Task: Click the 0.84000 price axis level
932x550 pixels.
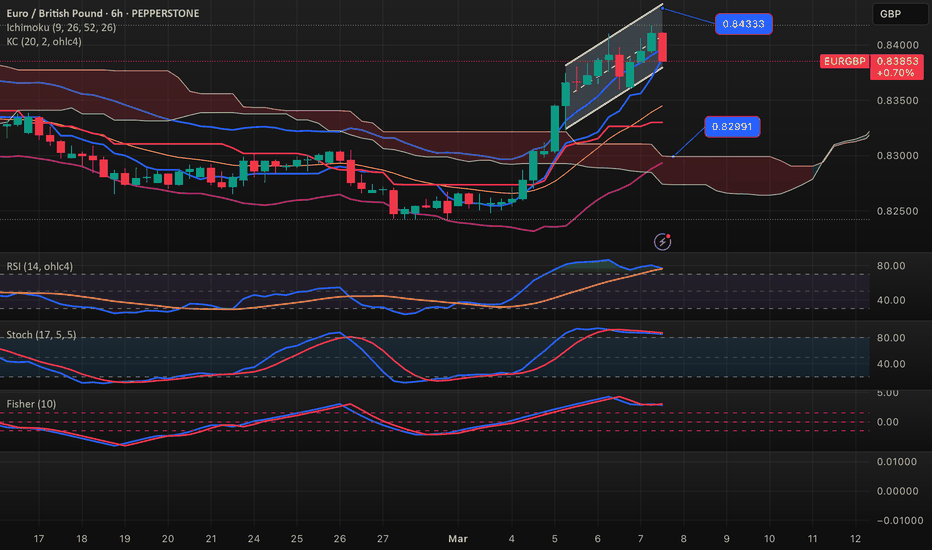Action: click(897, 45)
